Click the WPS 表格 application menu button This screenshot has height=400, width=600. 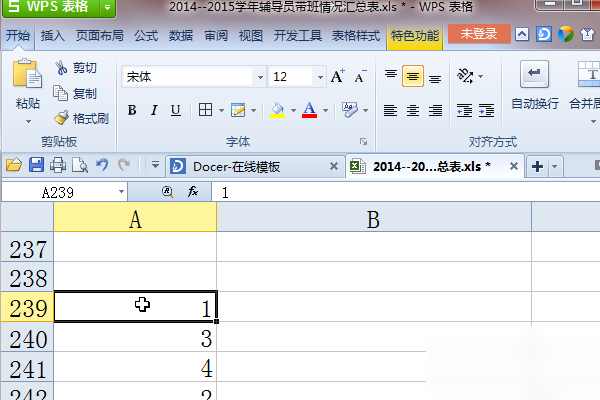pos(51,8)
